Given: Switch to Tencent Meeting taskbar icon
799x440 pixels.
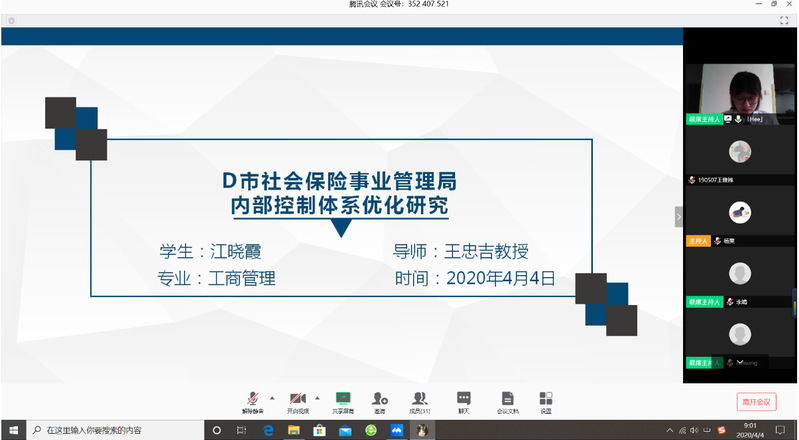Looking at the screenshot, I should pos(397,430).
